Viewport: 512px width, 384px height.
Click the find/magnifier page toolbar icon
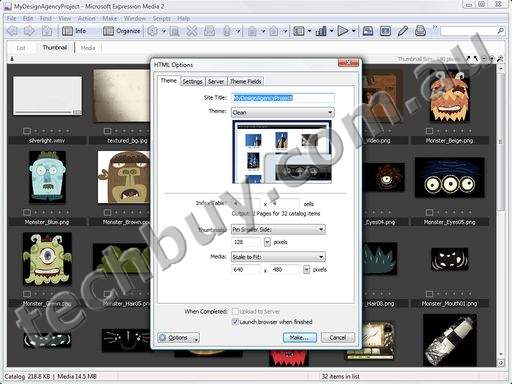pyautogui.click(x=175, y=31)
